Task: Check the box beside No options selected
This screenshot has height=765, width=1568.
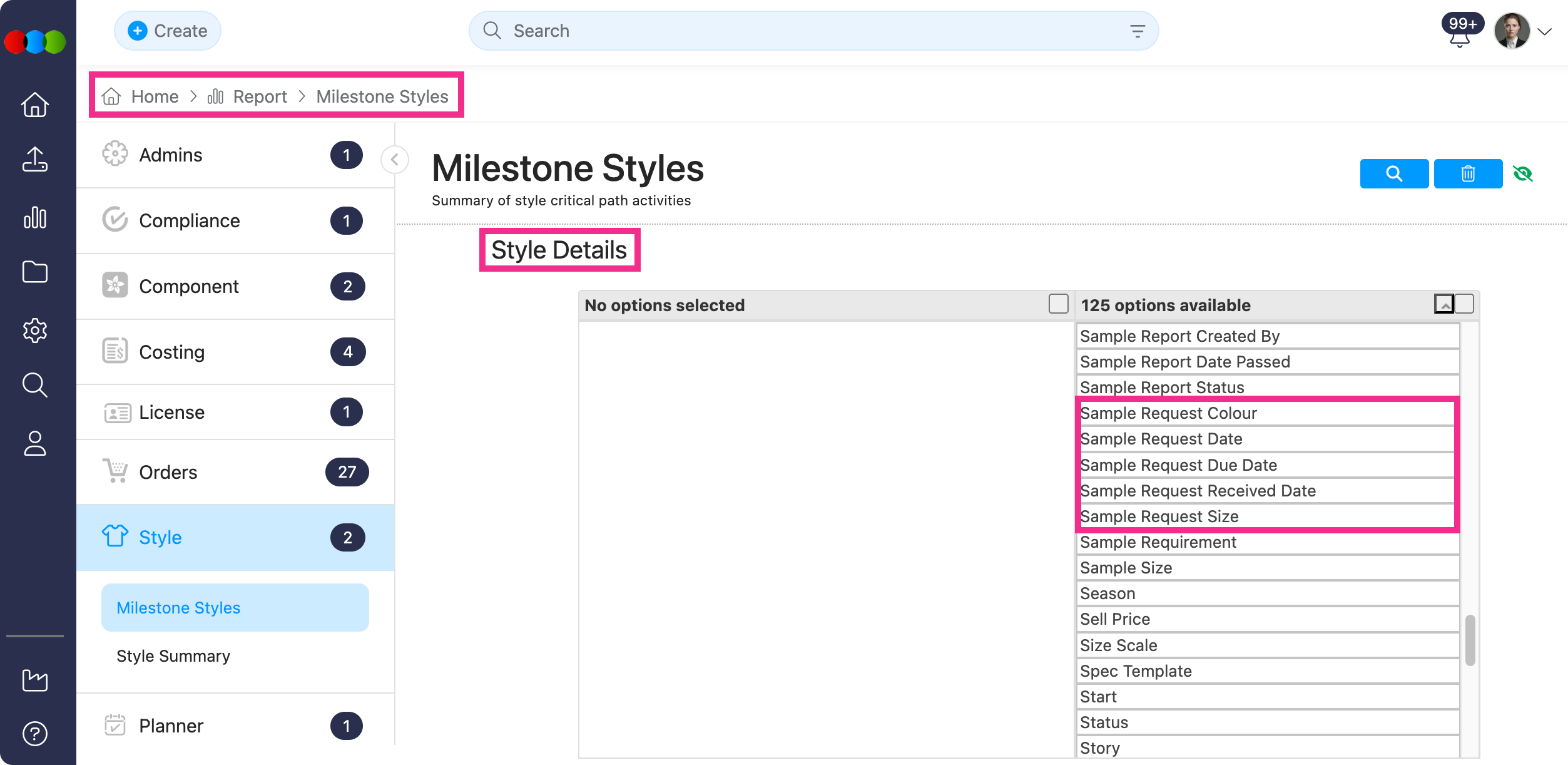Action: coord(1058,304)
